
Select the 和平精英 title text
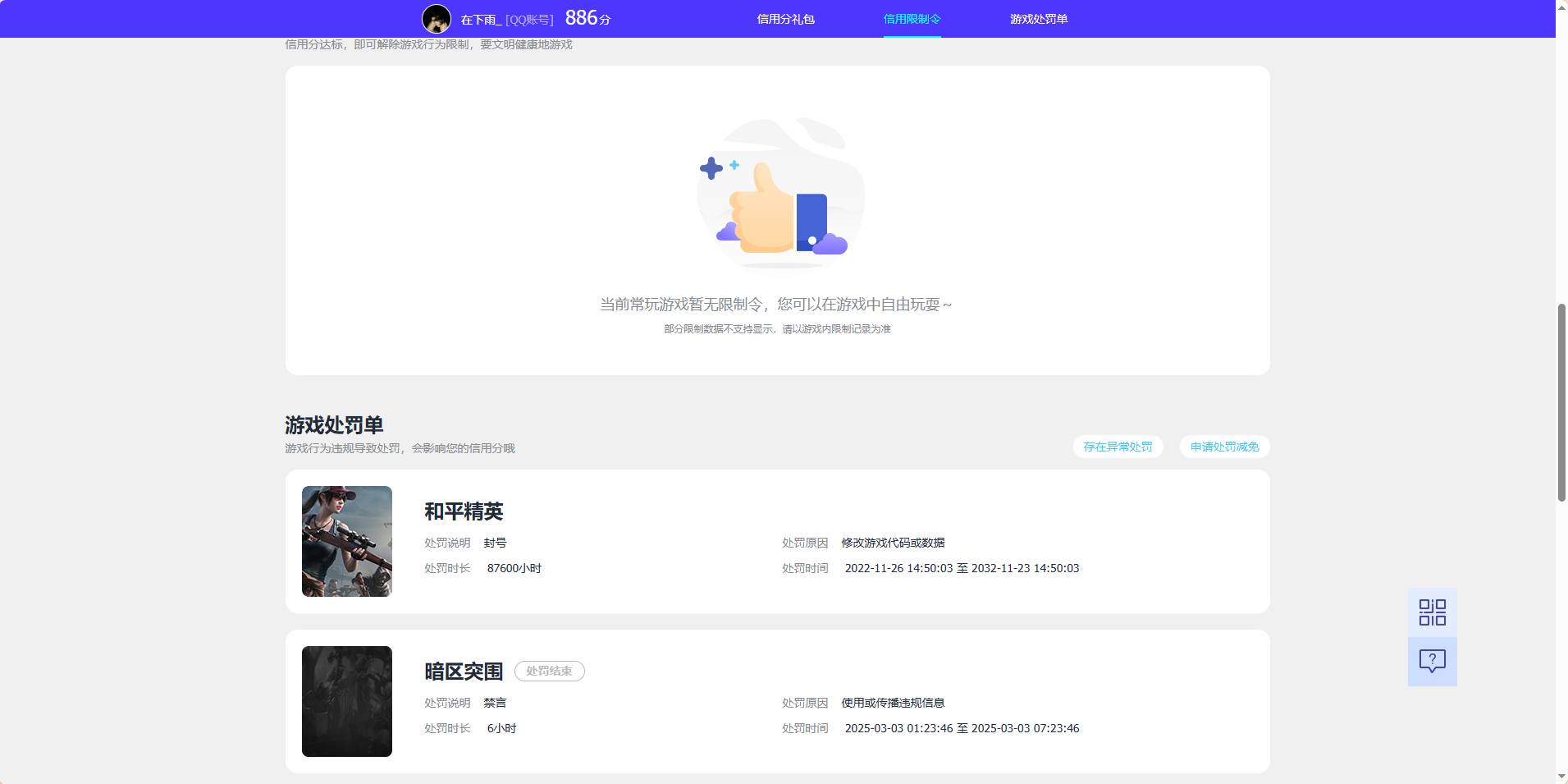coord(464,511)
